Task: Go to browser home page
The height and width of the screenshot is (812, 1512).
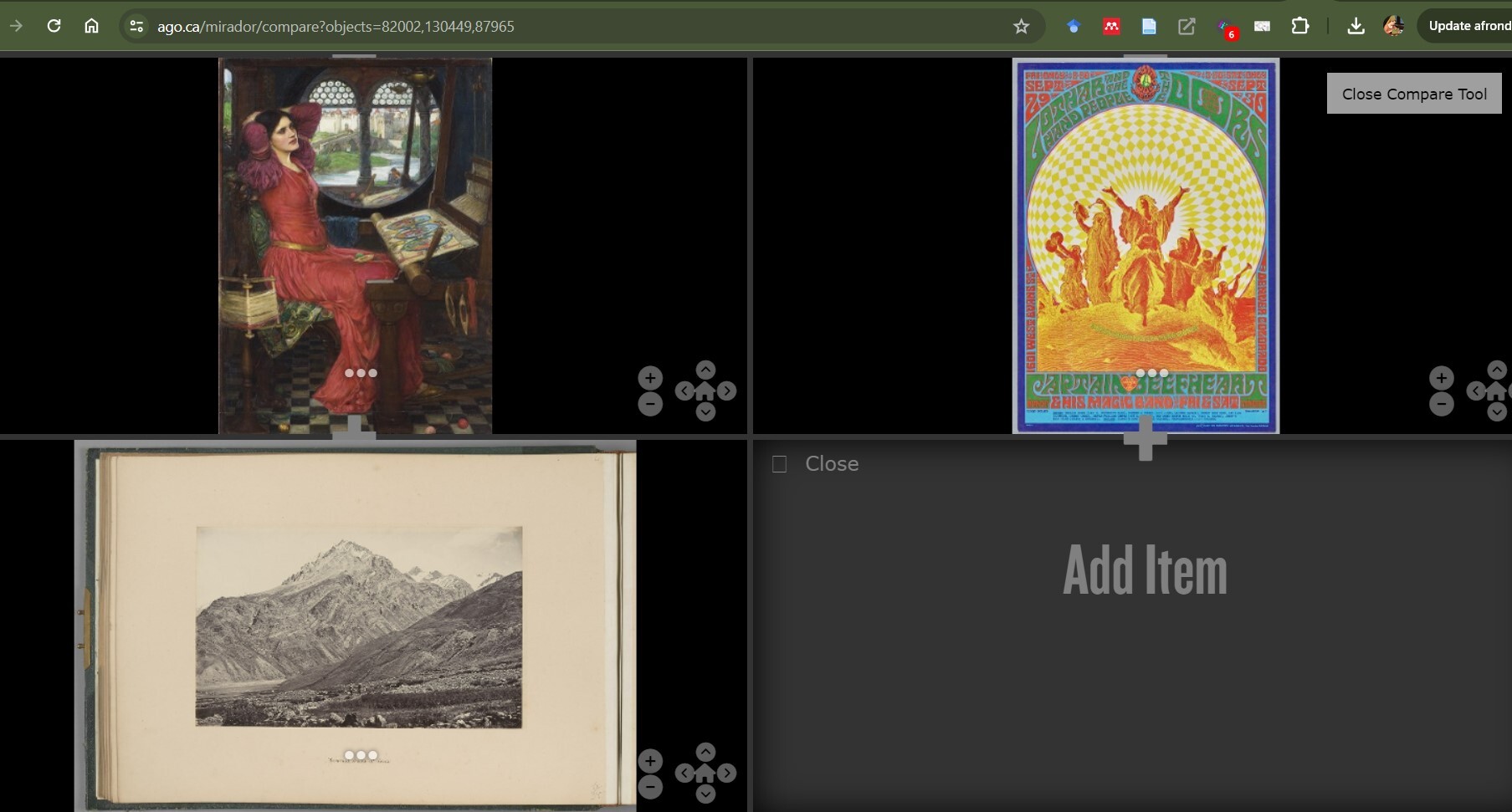Action: click(91, 26)
